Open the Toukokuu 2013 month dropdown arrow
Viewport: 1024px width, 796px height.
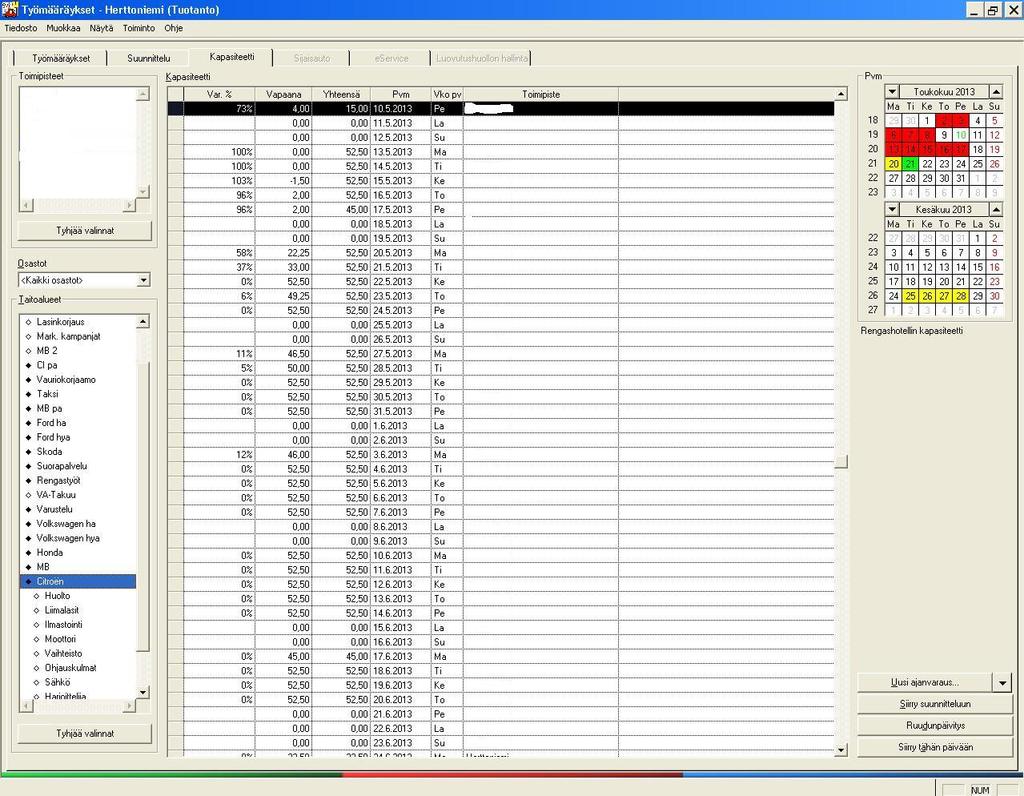(892, 91)
